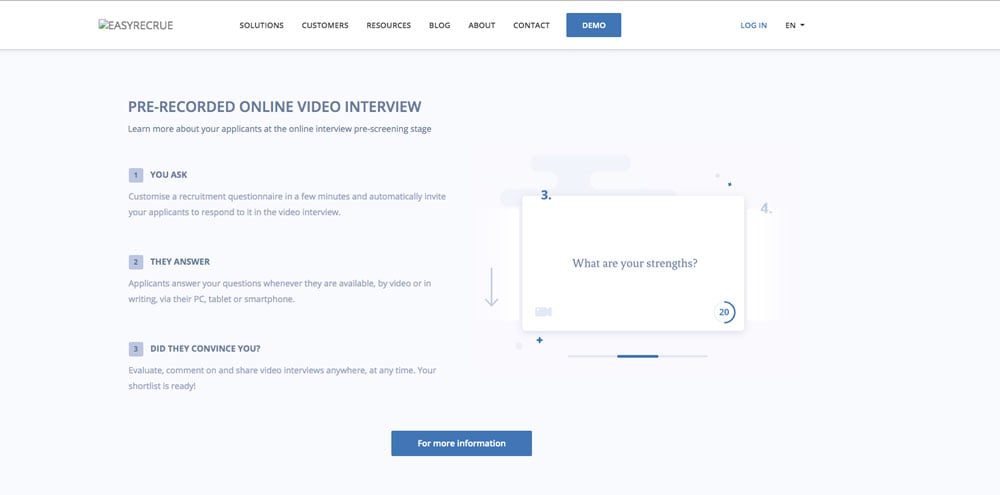Select step 3 number badge
The width and height of the screenshot is (1000, 495).
[136, 350]
